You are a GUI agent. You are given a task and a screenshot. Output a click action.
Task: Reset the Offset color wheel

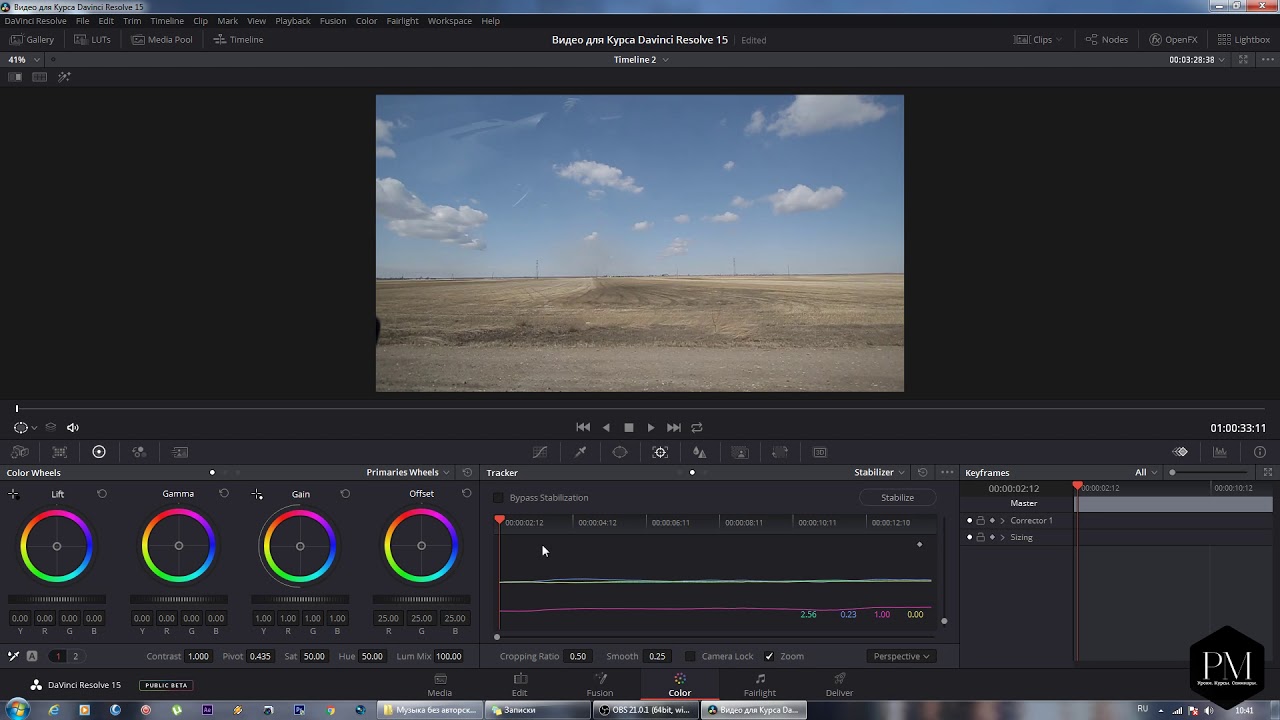[x=466, y=493]
